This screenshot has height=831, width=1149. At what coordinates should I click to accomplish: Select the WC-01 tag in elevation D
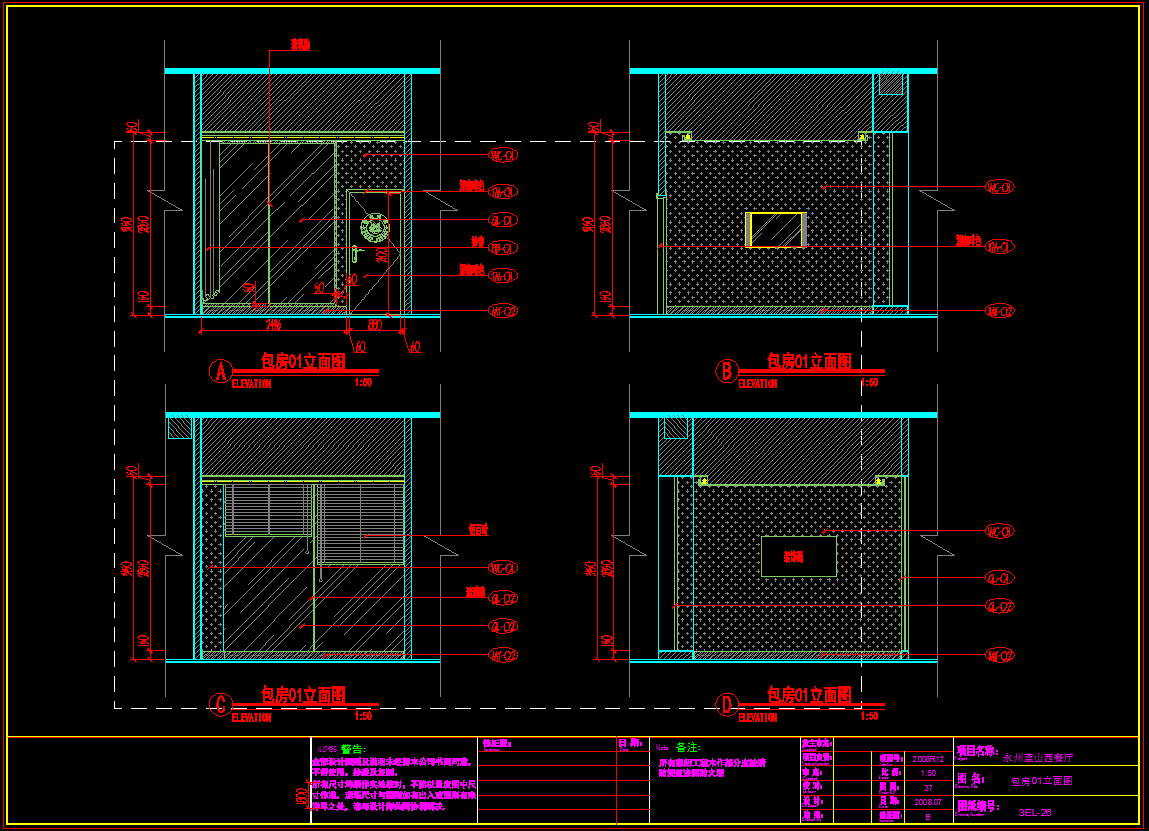(1000, 531)
